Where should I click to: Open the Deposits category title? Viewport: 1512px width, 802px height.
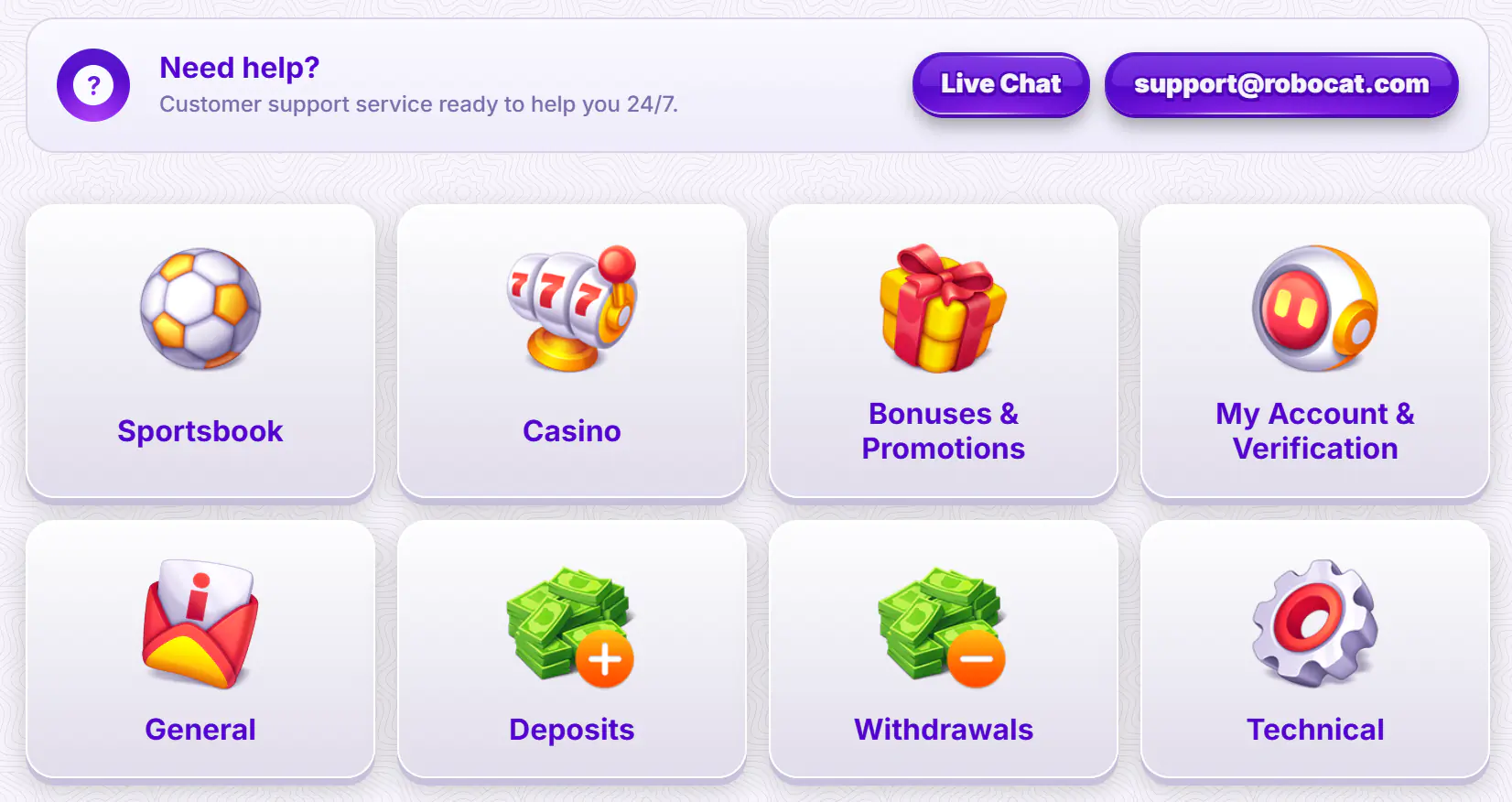point(572,730)
